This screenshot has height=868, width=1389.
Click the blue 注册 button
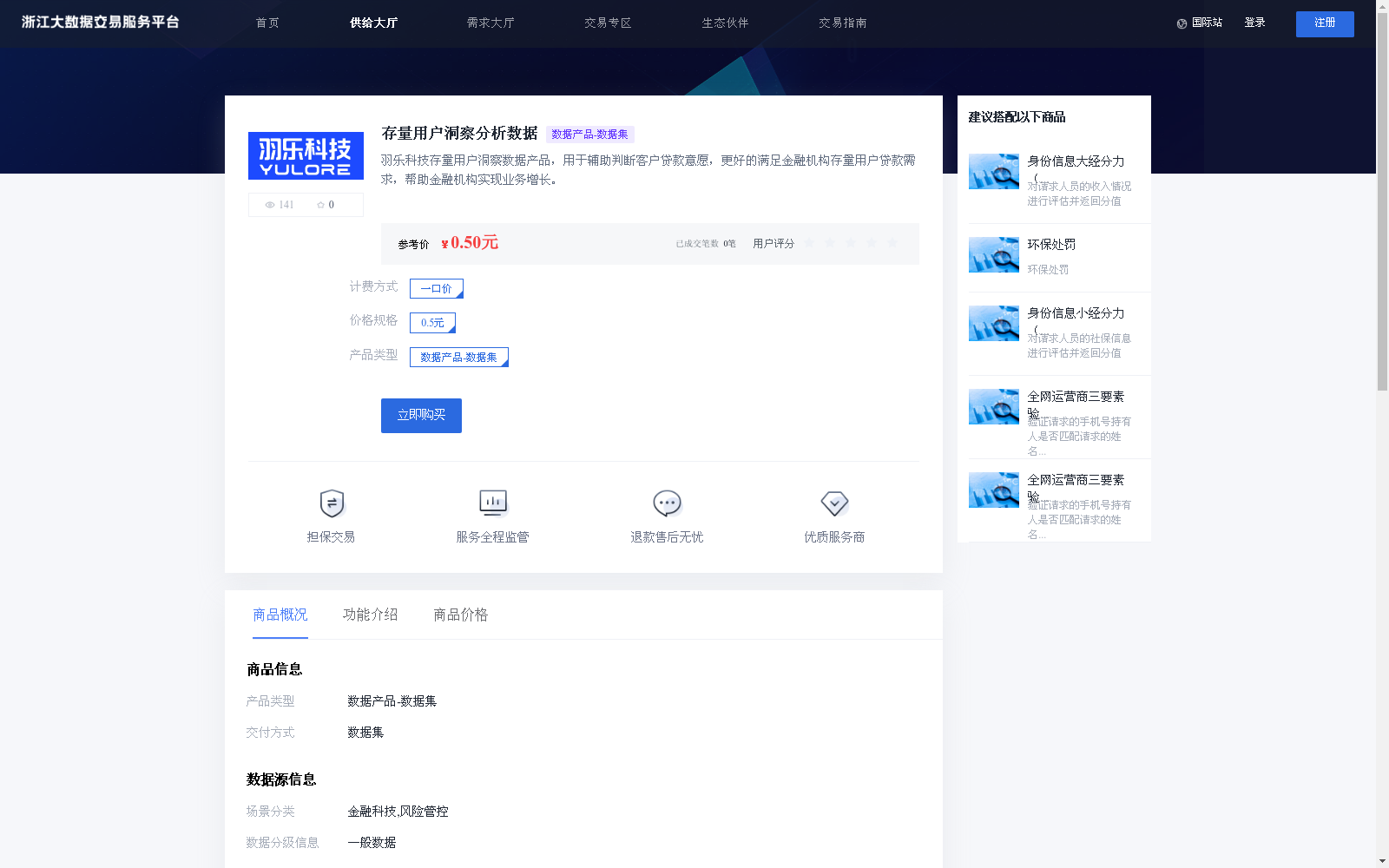[1325, 23]
